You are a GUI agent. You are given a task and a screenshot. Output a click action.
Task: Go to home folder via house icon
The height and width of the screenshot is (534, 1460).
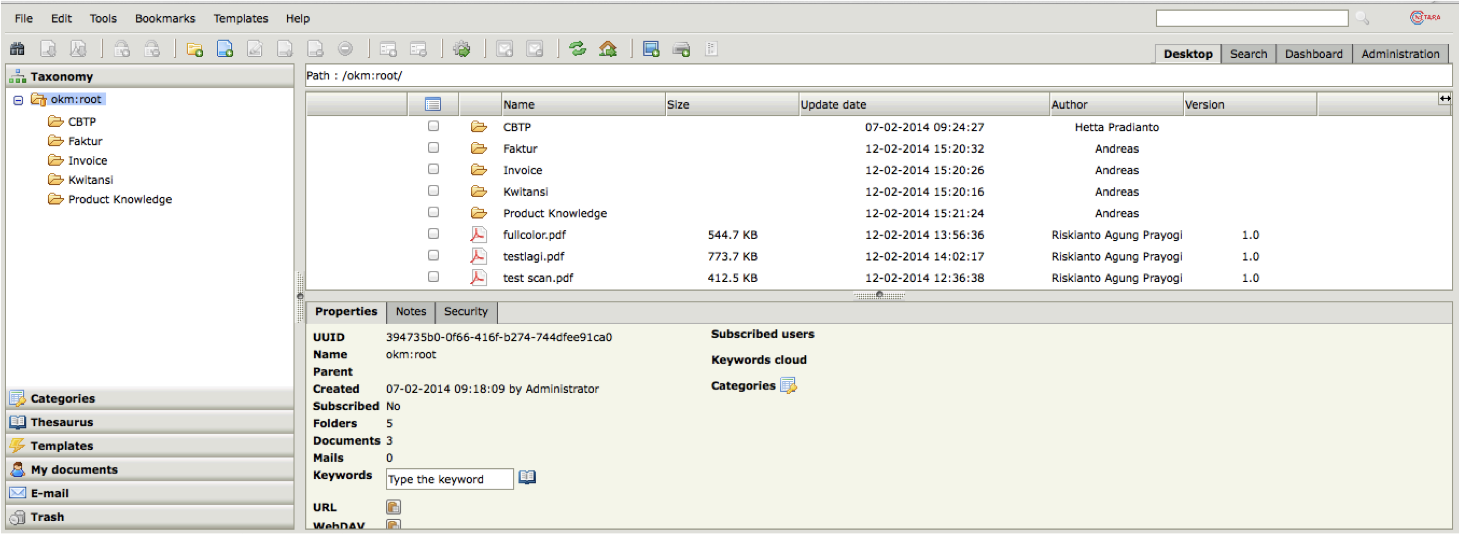pyautogui.click(x=607, y=48)
